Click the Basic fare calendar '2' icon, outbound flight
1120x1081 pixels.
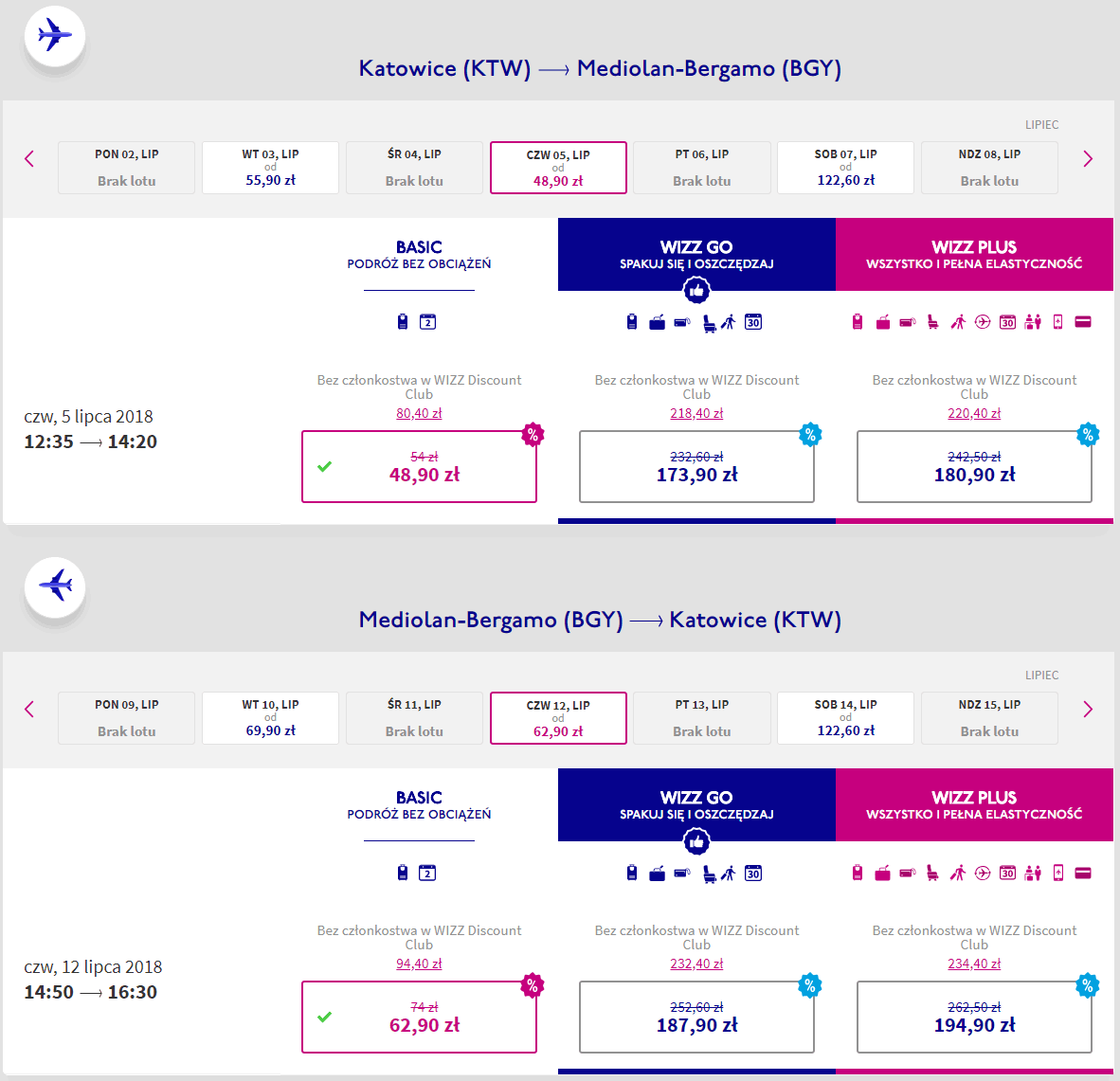click(427, 322)
